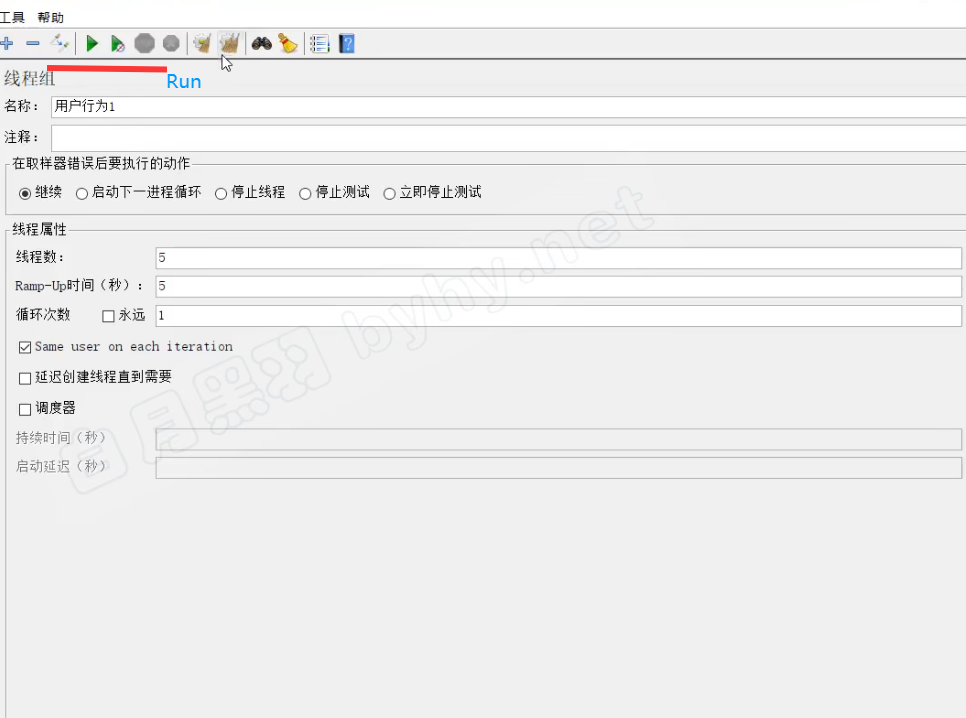Enable the 调度器 checkbox

pyautogui.click(x=25, y=409)
